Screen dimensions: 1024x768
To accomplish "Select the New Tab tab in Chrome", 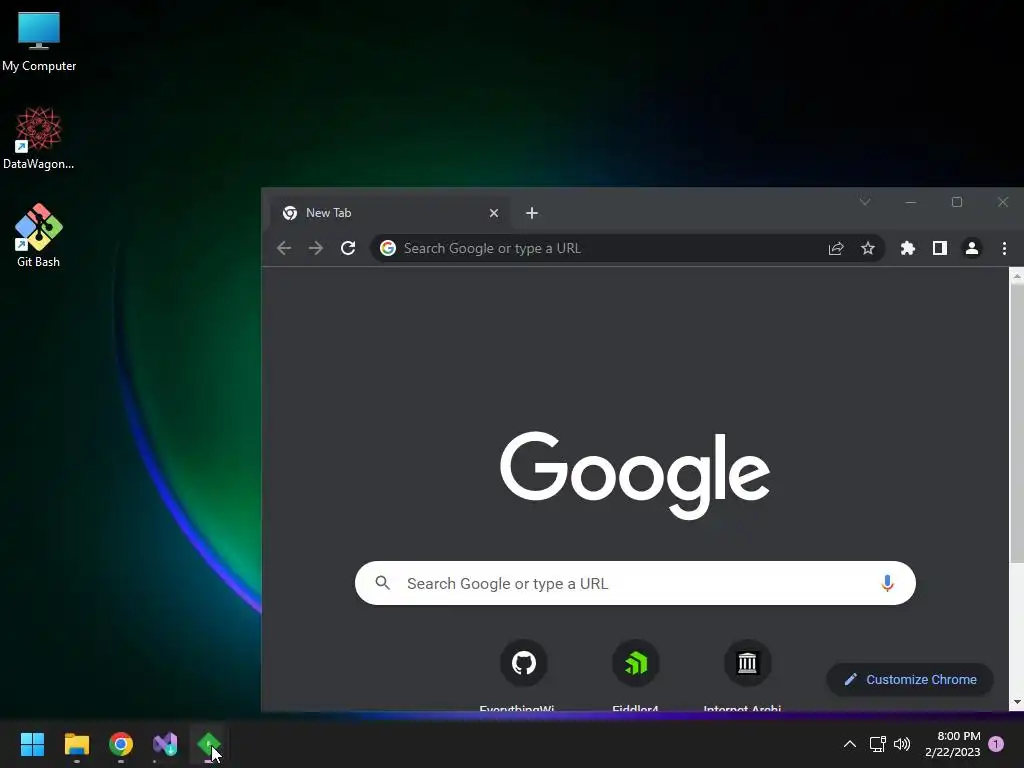I will [391, 213].
